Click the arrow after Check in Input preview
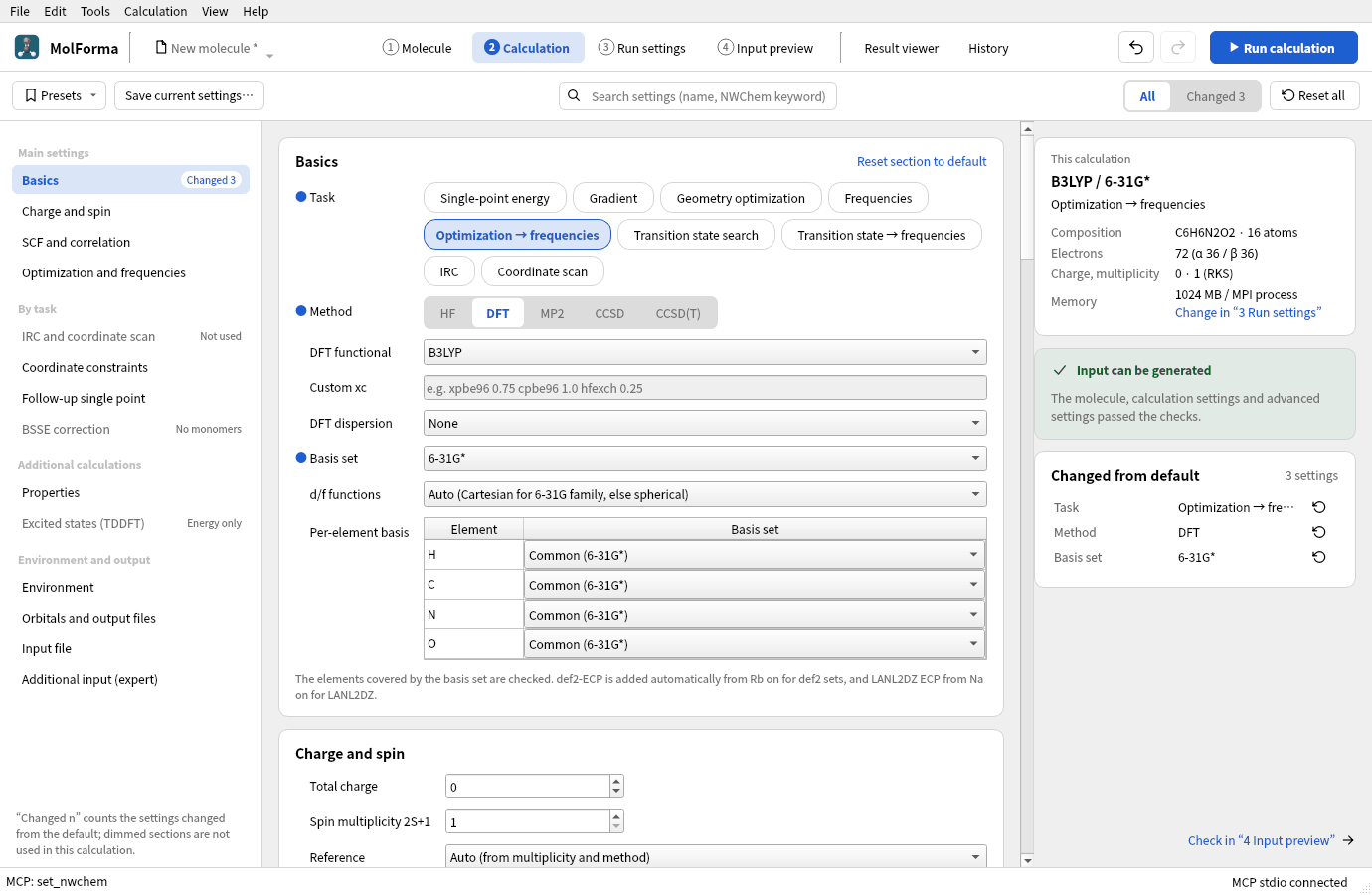The width and height of the screenshot is (1372, 895). [1348, 840]
